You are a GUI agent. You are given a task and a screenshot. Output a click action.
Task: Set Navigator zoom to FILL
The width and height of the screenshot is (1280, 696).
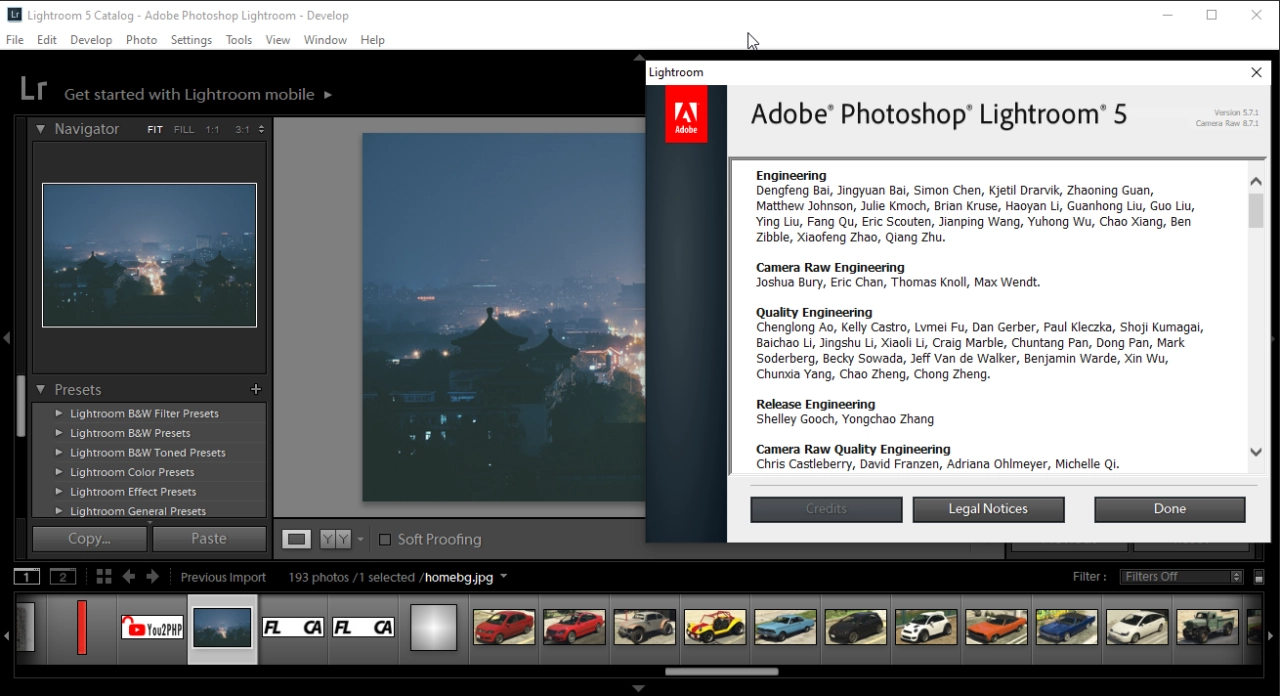pyautogui.click(x=184, y=129)
